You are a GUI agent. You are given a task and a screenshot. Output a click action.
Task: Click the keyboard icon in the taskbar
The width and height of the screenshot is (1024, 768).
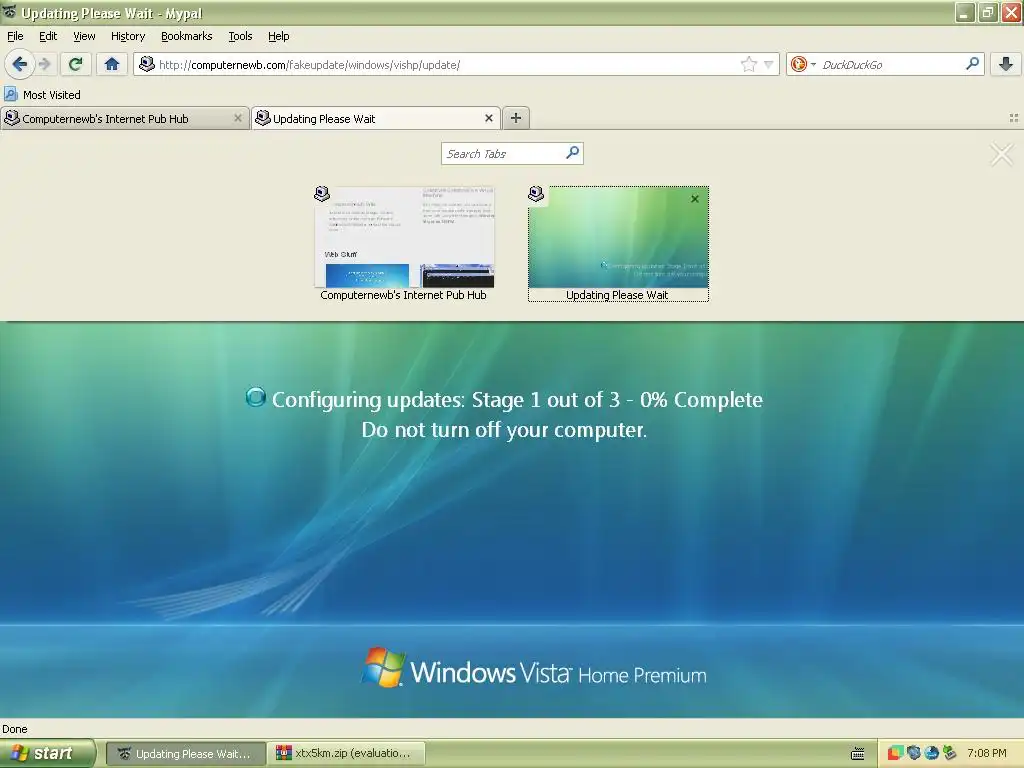[x=857, y=754]
